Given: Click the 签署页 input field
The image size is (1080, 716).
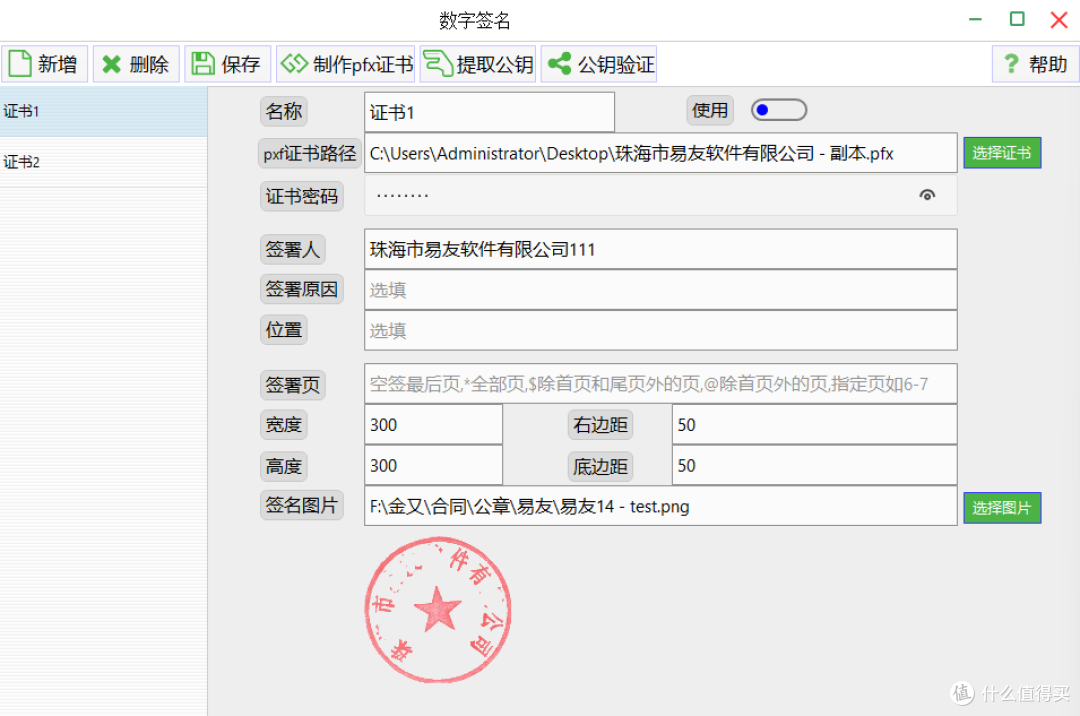Looking at the screenshot, I should click(x=661, y=383).
